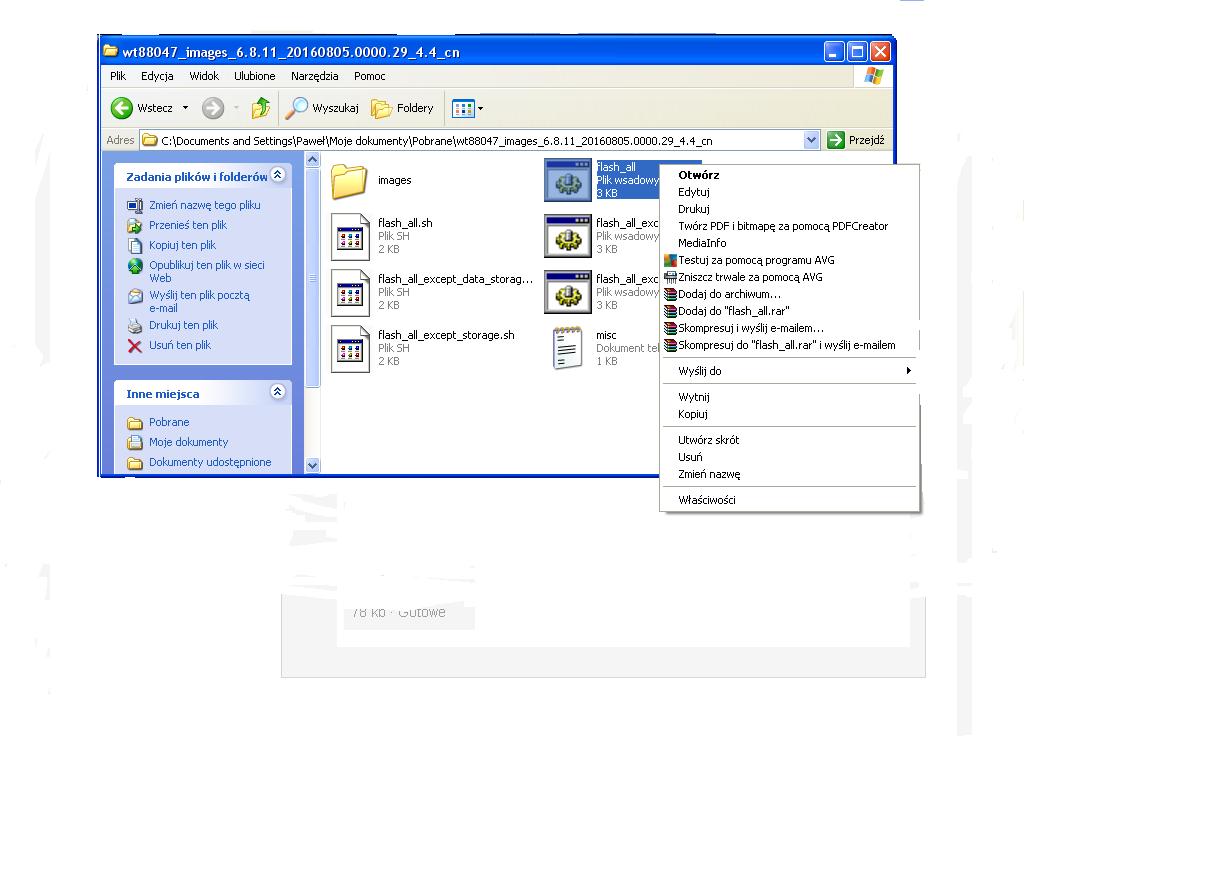Open the Narzędzia menu

[314, 76]
